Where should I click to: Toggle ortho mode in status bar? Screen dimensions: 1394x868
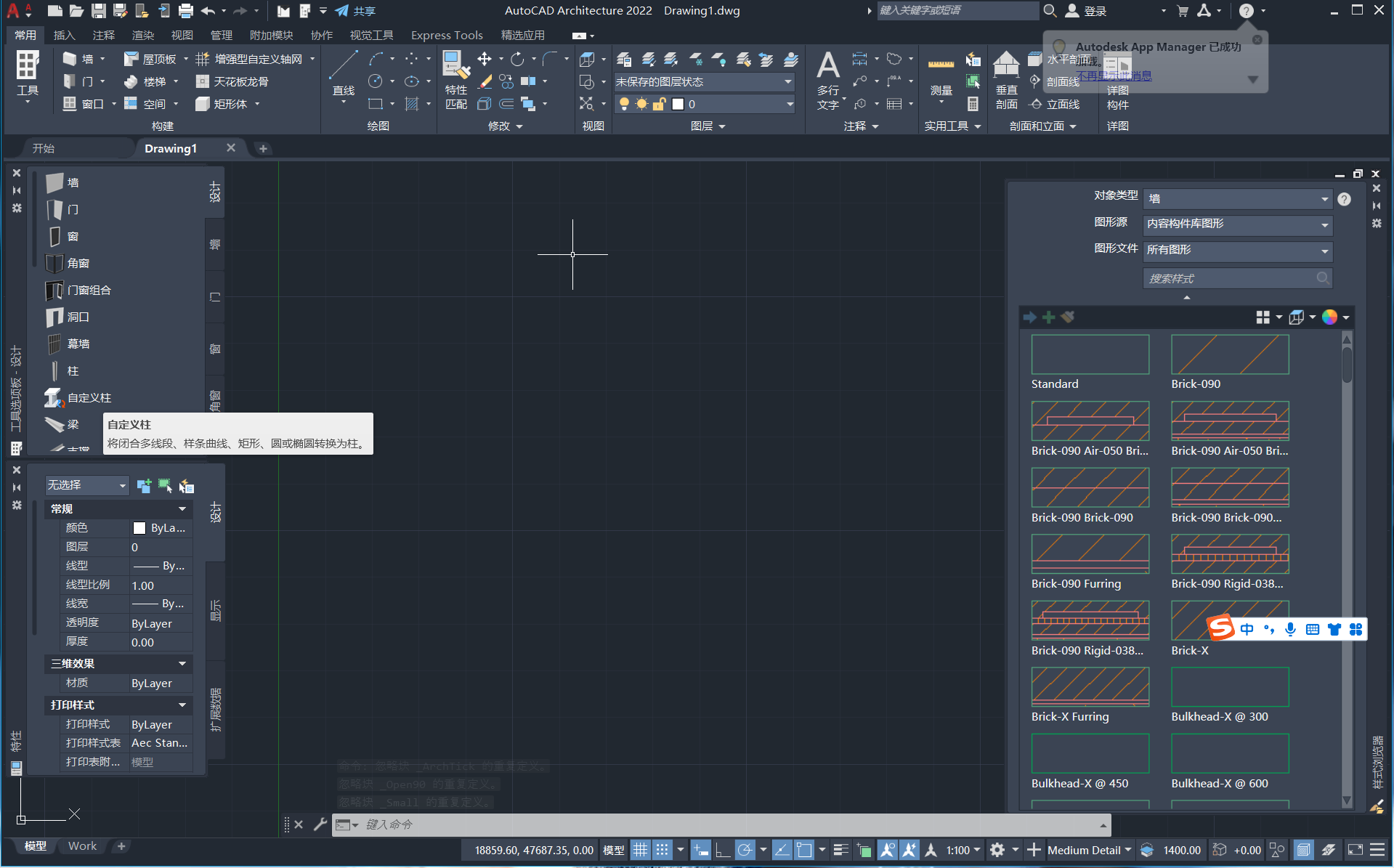coord(723,850)
